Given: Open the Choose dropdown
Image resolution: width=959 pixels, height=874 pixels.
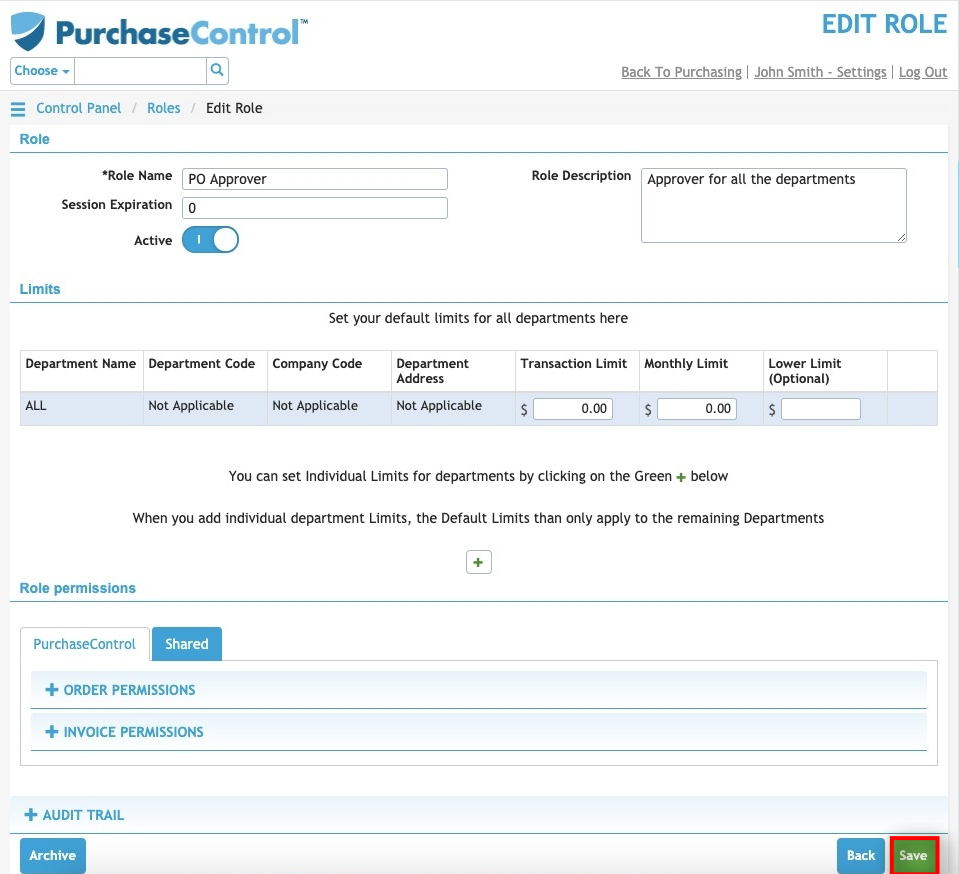Looking at the screenshot, I should (42, 71).
